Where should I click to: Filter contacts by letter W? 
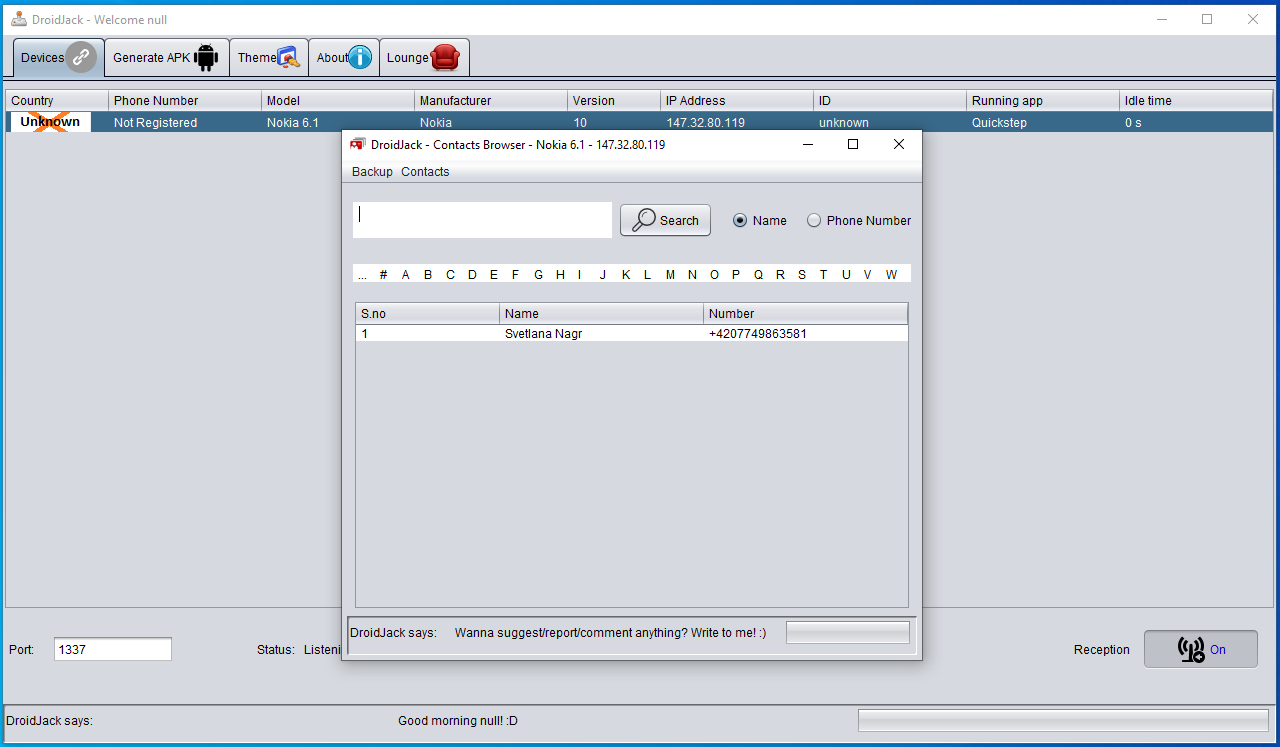click(x=891, y=274)
